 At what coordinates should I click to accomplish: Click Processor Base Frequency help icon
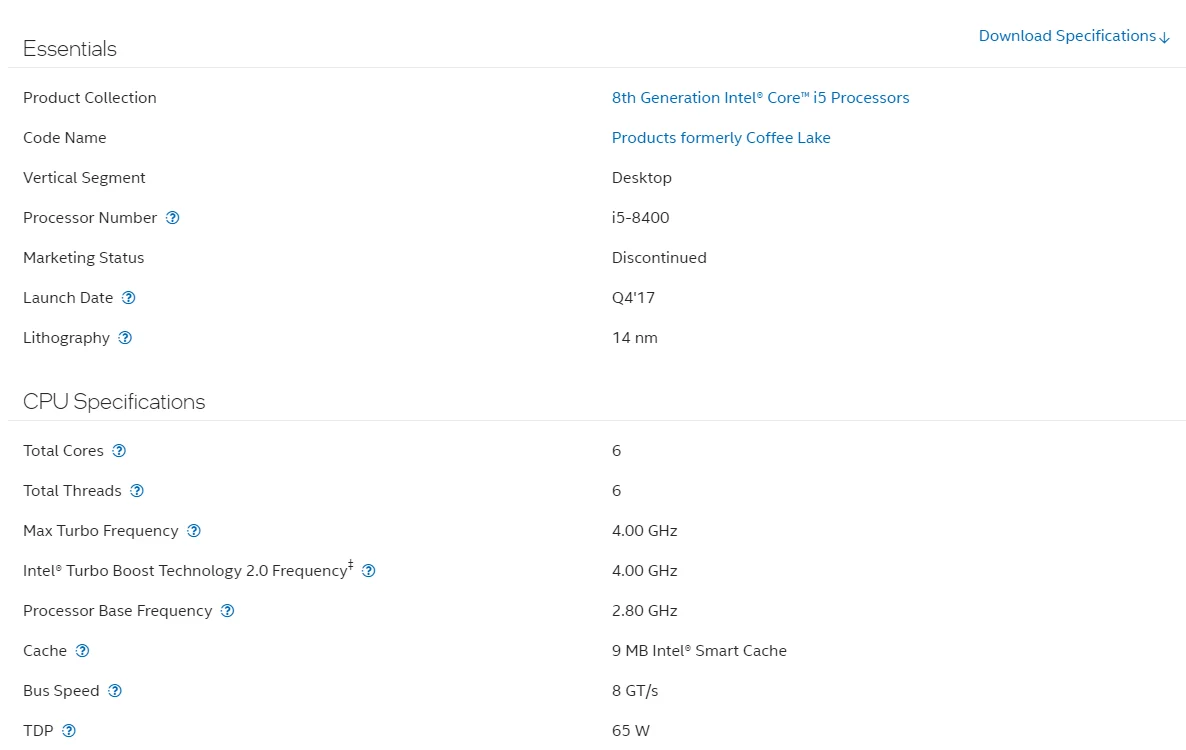click(x=228, y=611)
